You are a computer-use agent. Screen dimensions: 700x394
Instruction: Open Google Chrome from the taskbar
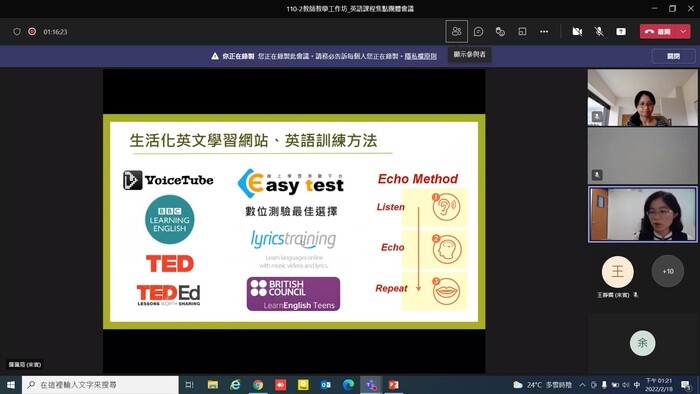[x=258, y=385]
